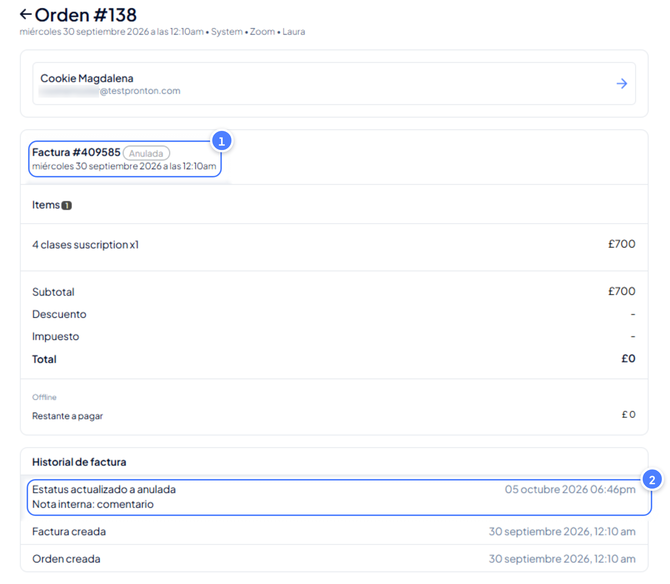Click the Offline payment method label
Viewport: 670px width, 584px height.
44,397
